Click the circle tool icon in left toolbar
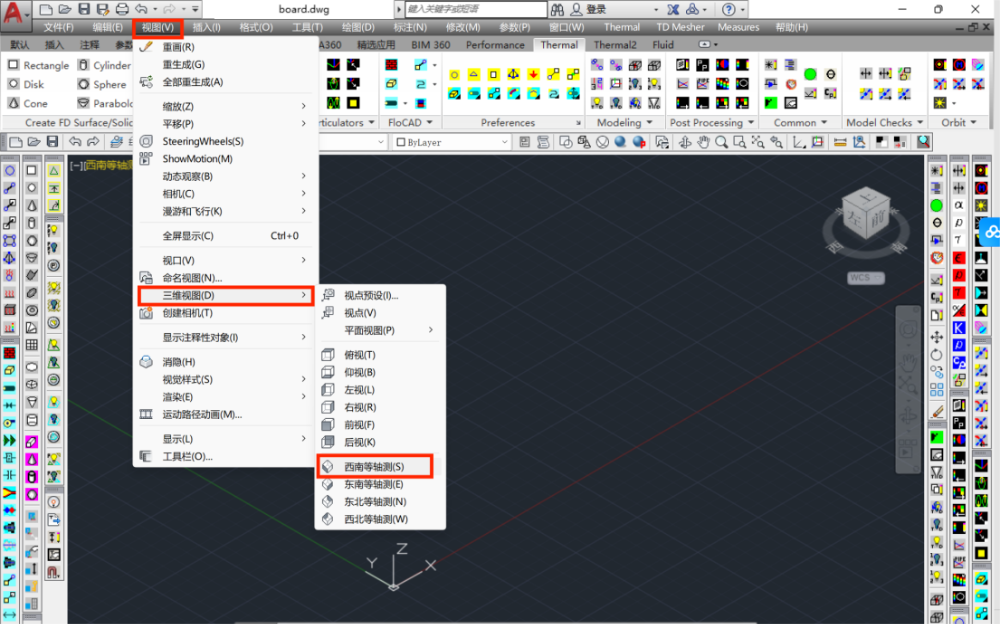 click(10, 170)
